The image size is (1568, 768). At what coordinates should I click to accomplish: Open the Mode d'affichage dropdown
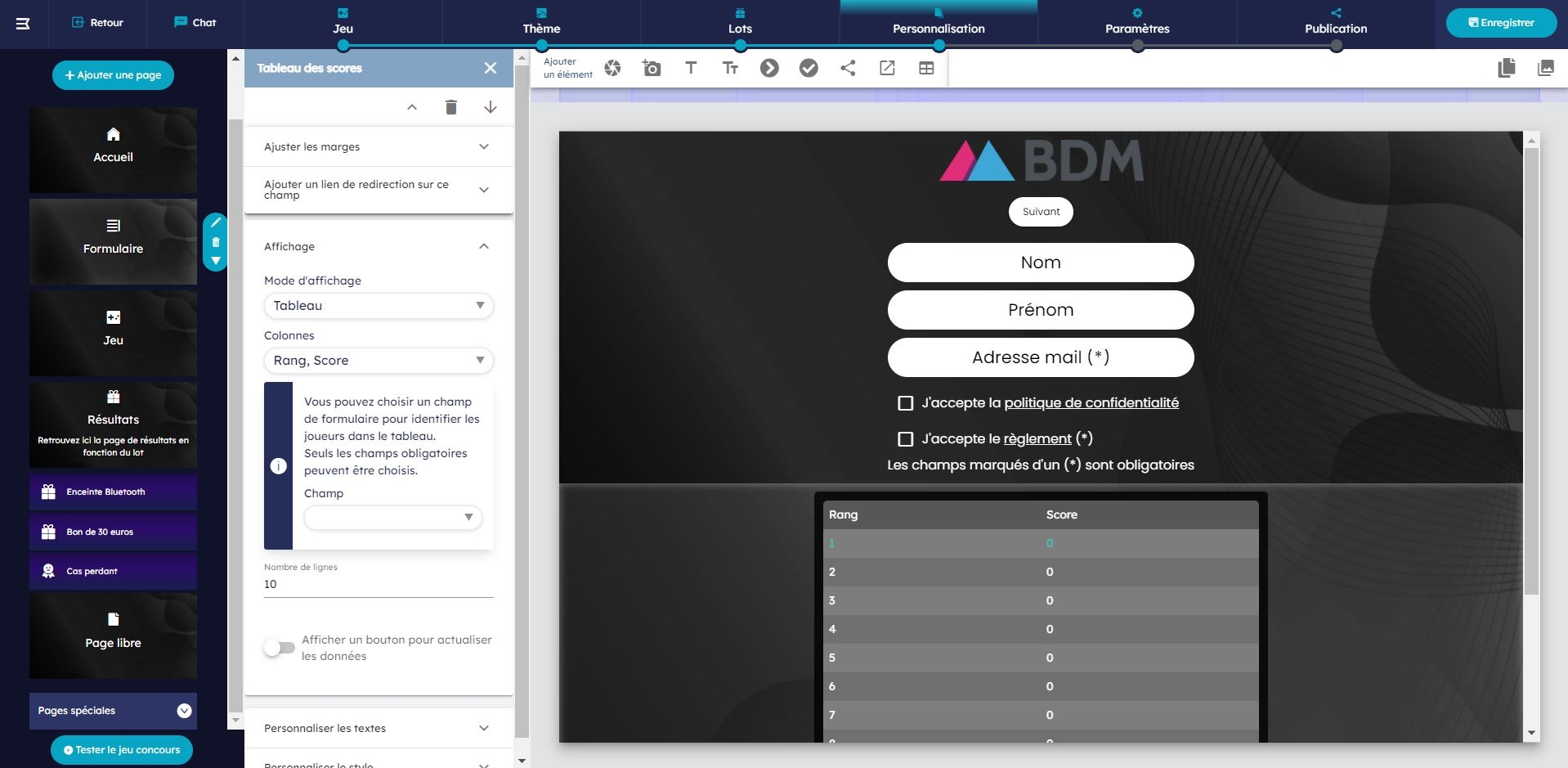pos(379,306)
